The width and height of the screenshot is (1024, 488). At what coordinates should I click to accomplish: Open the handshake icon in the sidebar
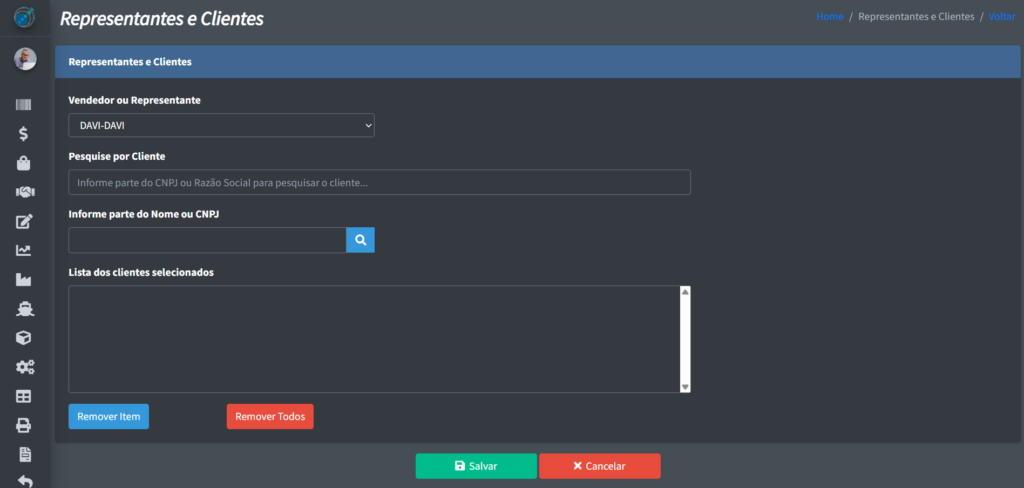[24, 192]
